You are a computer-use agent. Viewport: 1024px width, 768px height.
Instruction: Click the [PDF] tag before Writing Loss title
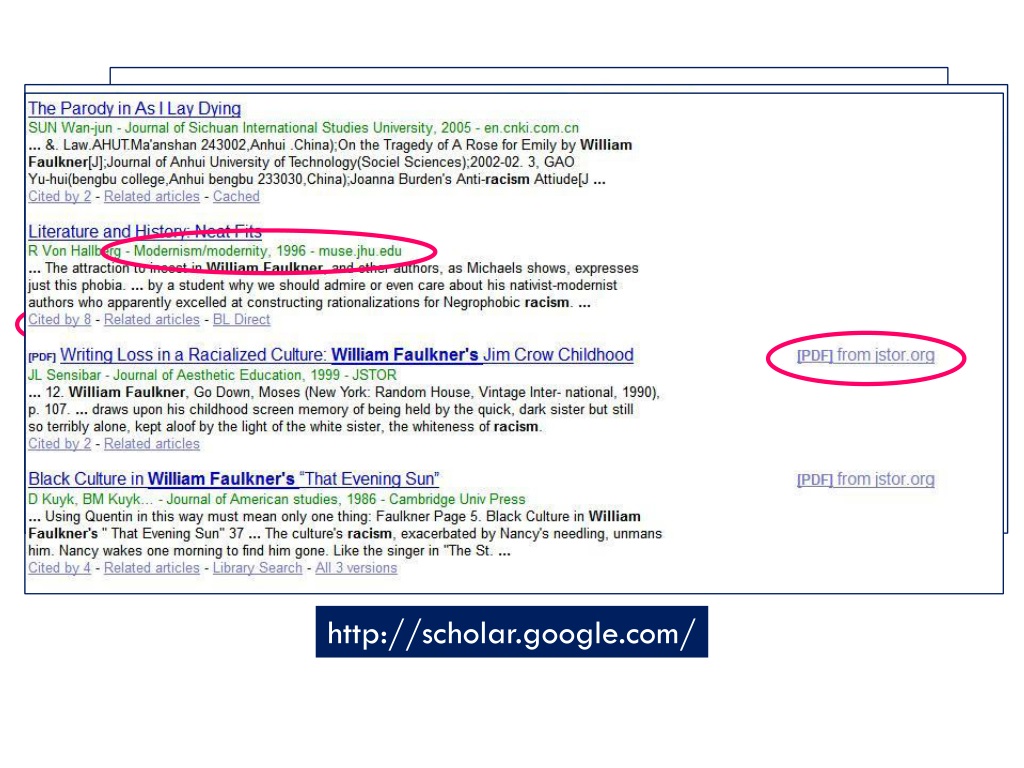(42, 357)
